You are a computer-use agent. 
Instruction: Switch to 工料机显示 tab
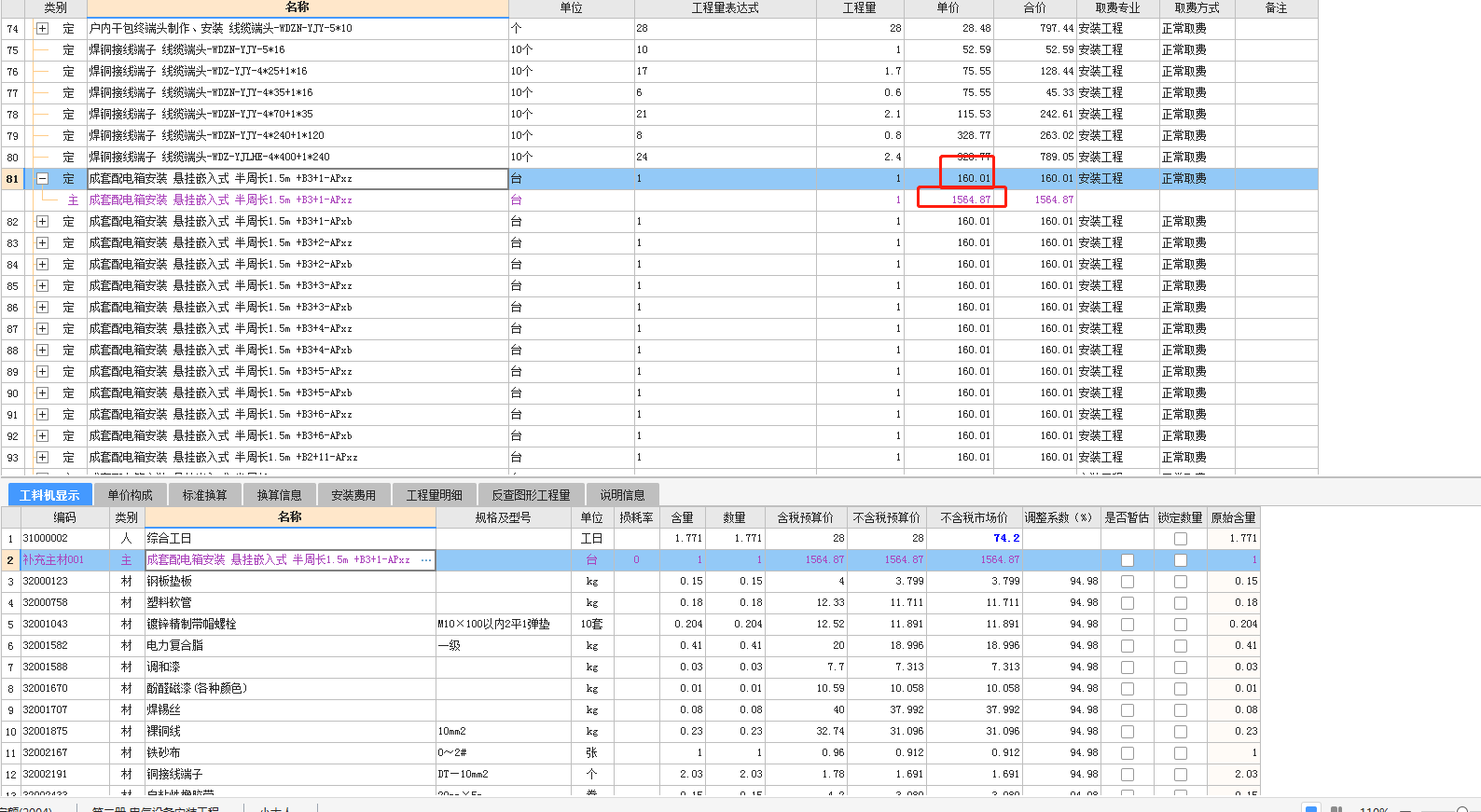pyautogui.click(x=49, y=495)
